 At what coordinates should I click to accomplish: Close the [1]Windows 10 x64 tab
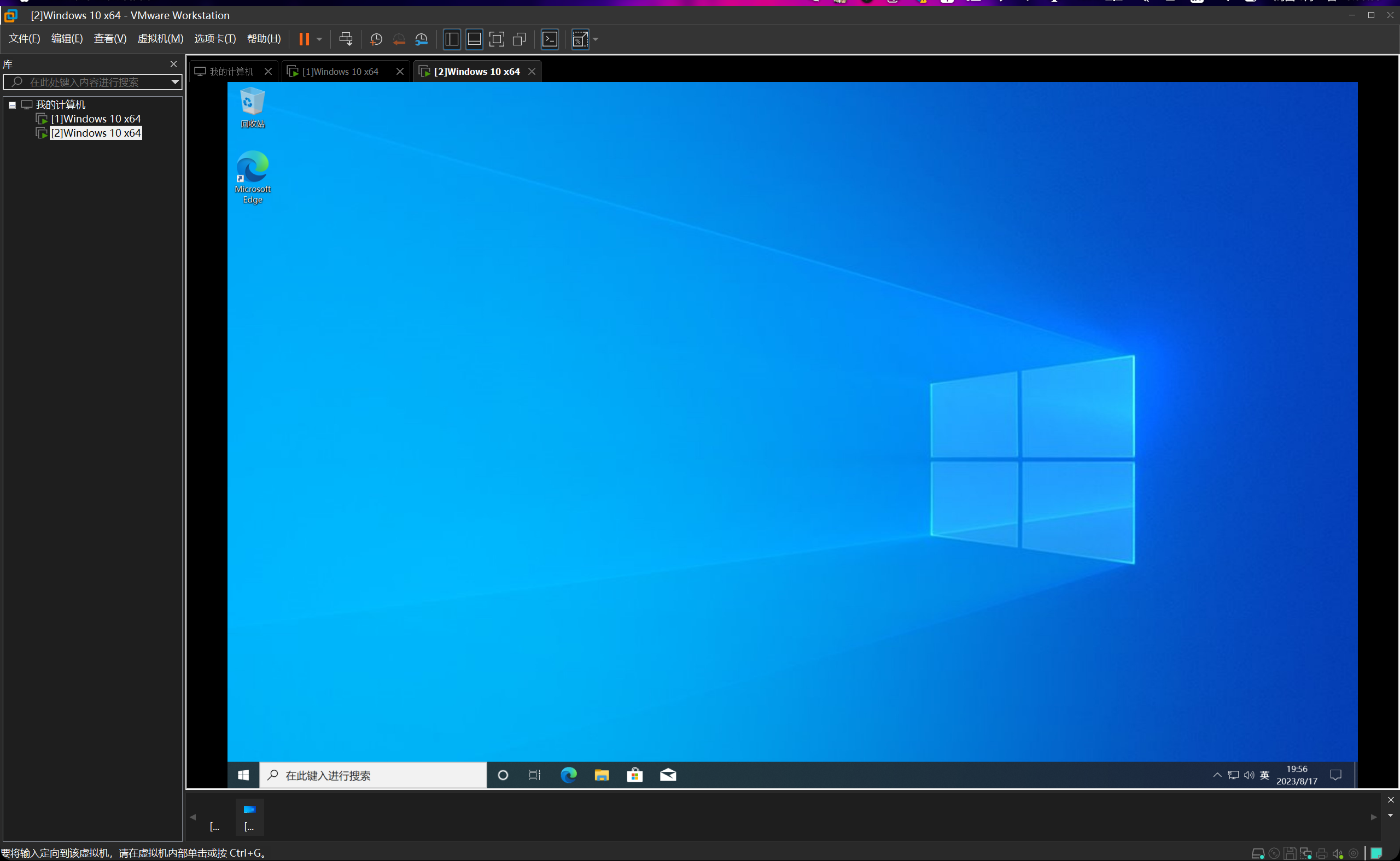[x=400, y=71]
